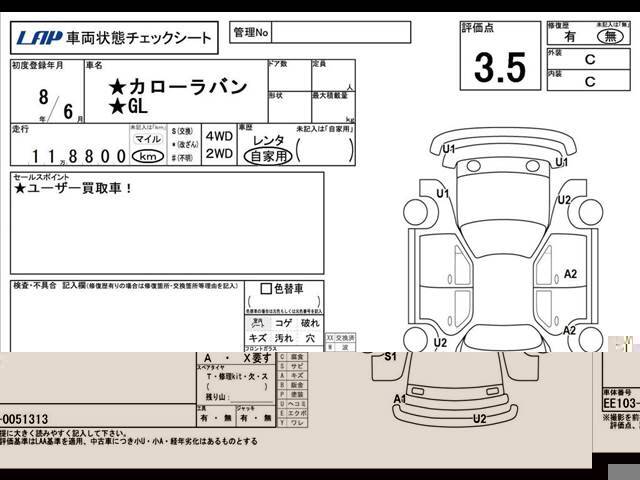Select the circled km distance unit

[147, 157]
